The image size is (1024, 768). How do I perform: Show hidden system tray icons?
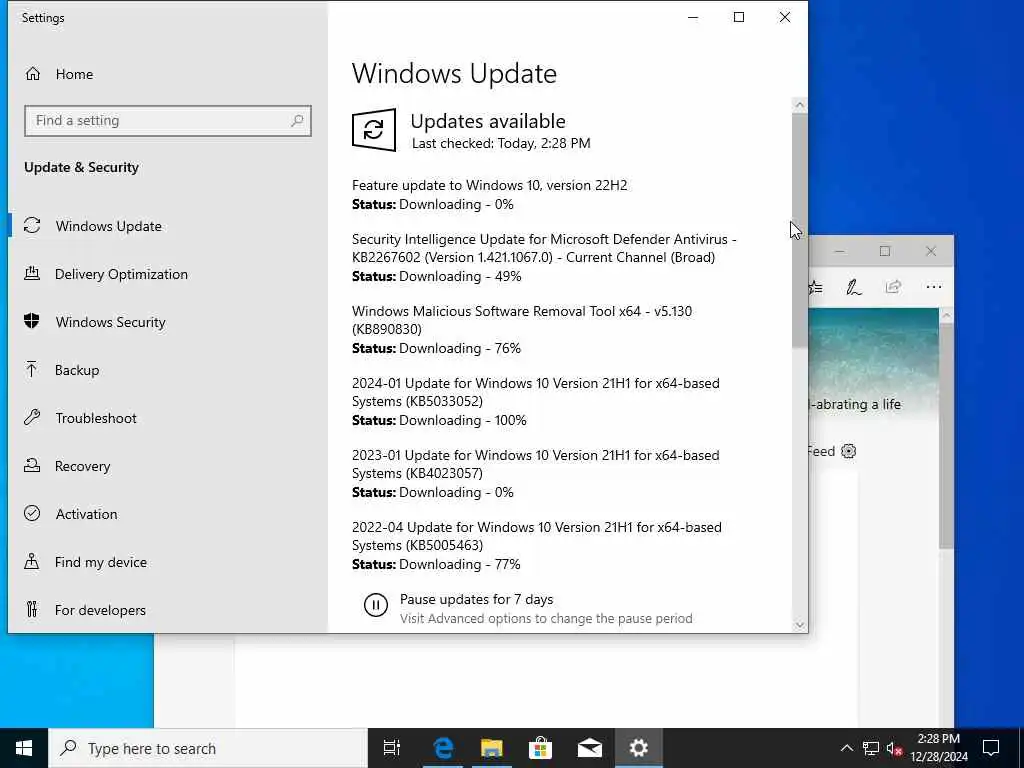pyautogui.click(x=846, y=748)
